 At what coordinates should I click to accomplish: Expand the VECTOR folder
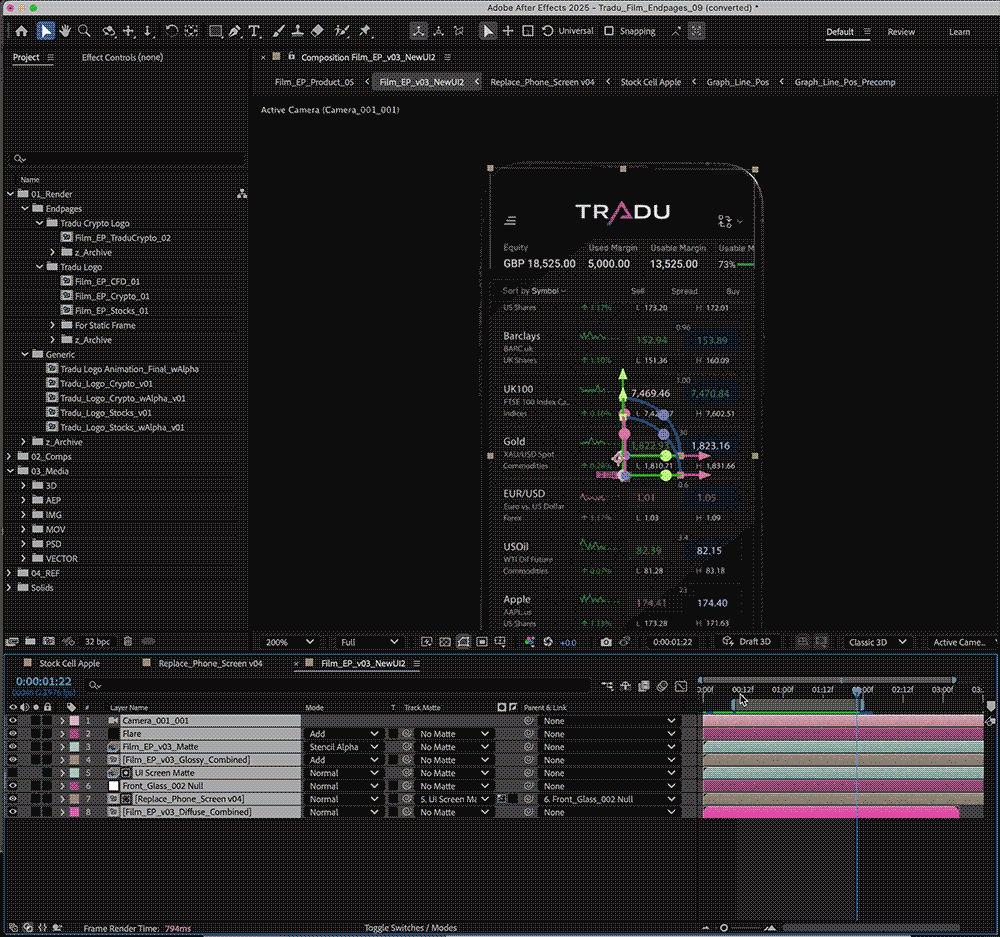pos(24,559)
